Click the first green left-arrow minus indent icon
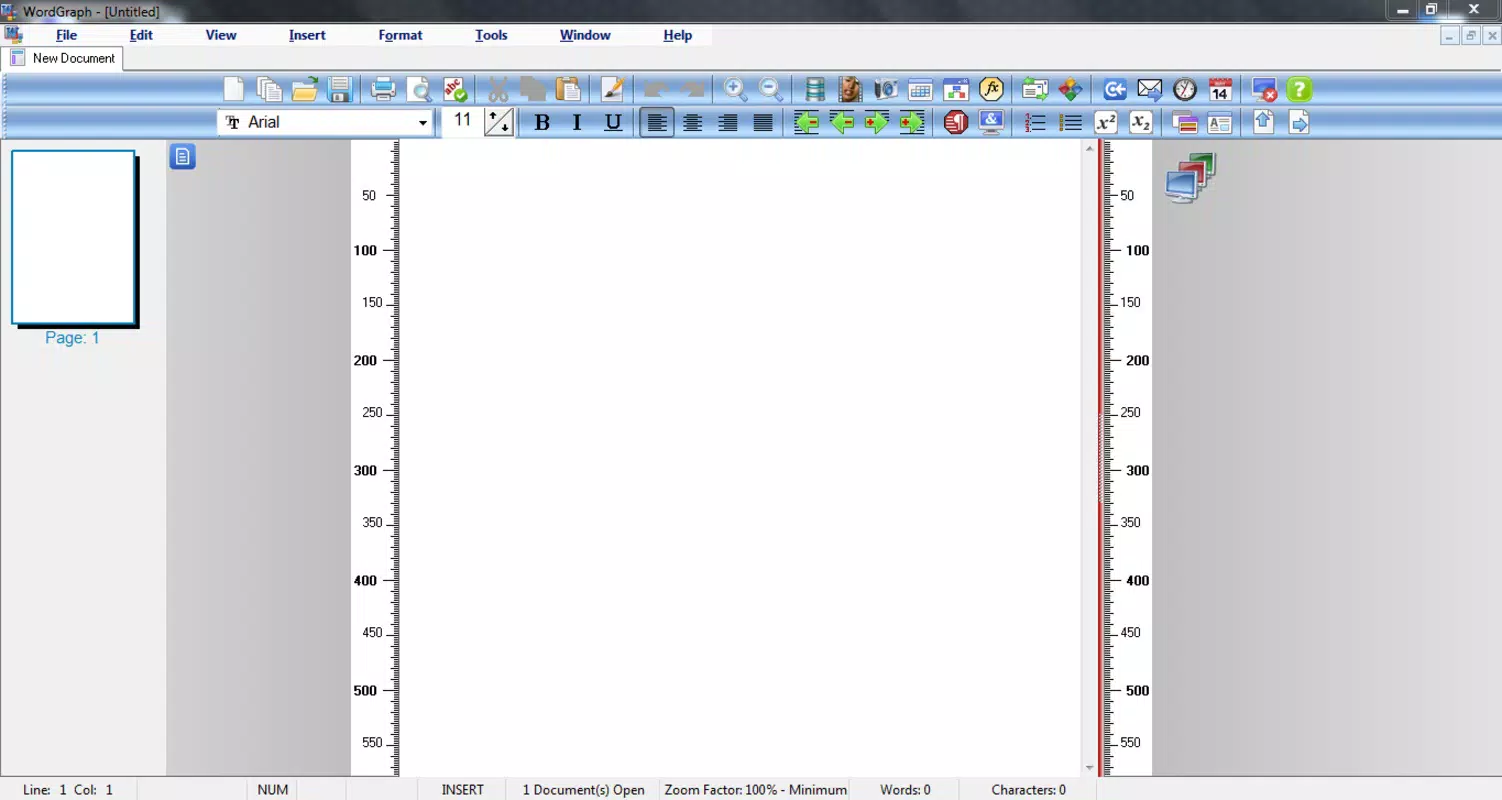This screenshot has height=800, width=1502. [x=807, y=122]
